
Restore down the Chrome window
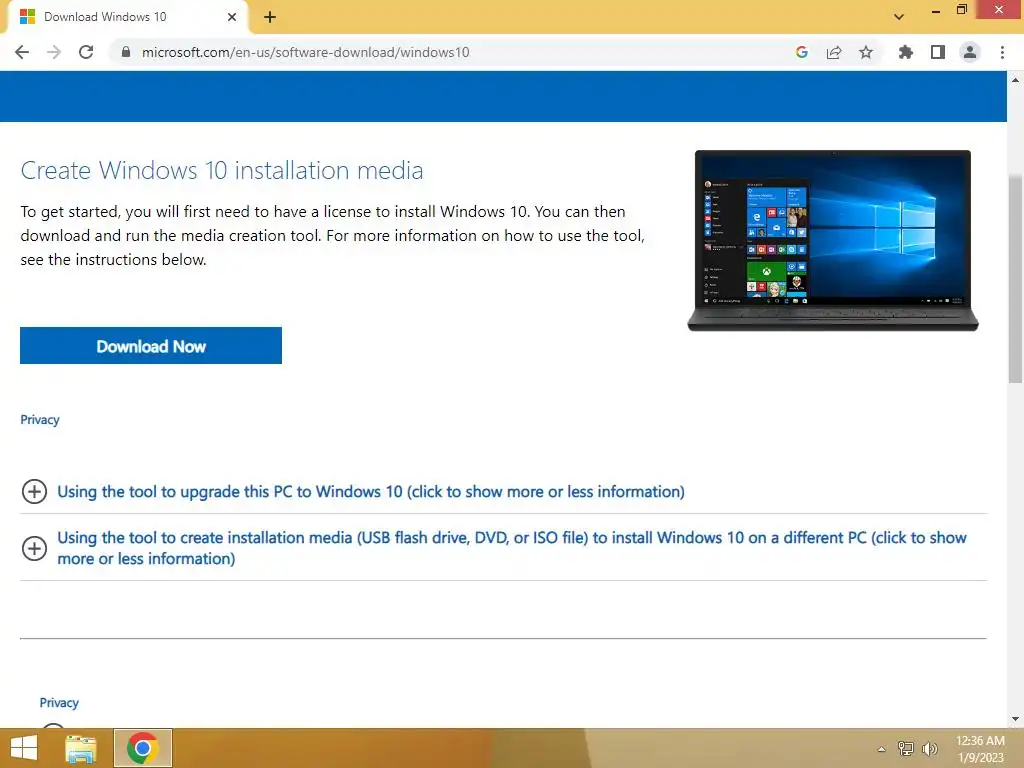coord(961,10)
